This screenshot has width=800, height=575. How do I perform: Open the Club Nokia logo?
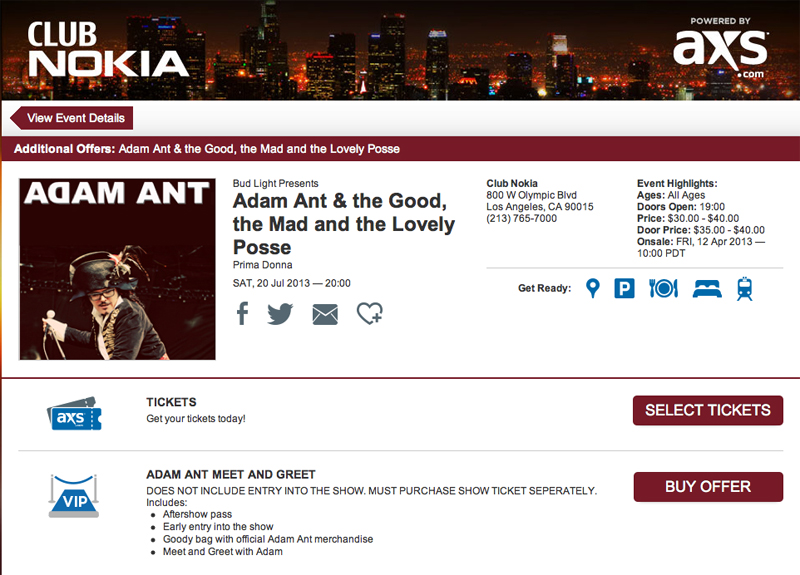click(107, 49)
